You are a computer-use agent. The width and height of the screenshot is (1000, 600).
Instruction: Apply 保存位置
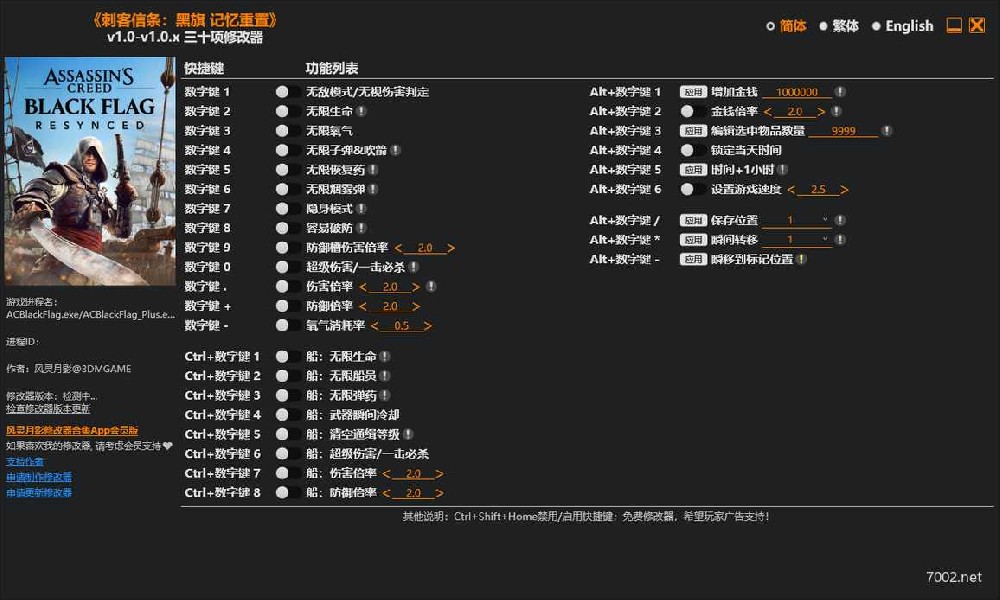[693, 220]
